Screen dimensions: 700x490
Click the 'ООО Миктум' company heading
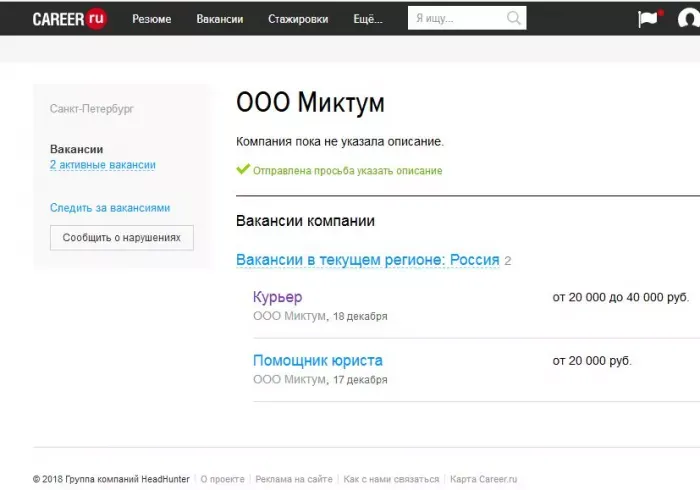[x=310, y=102]
